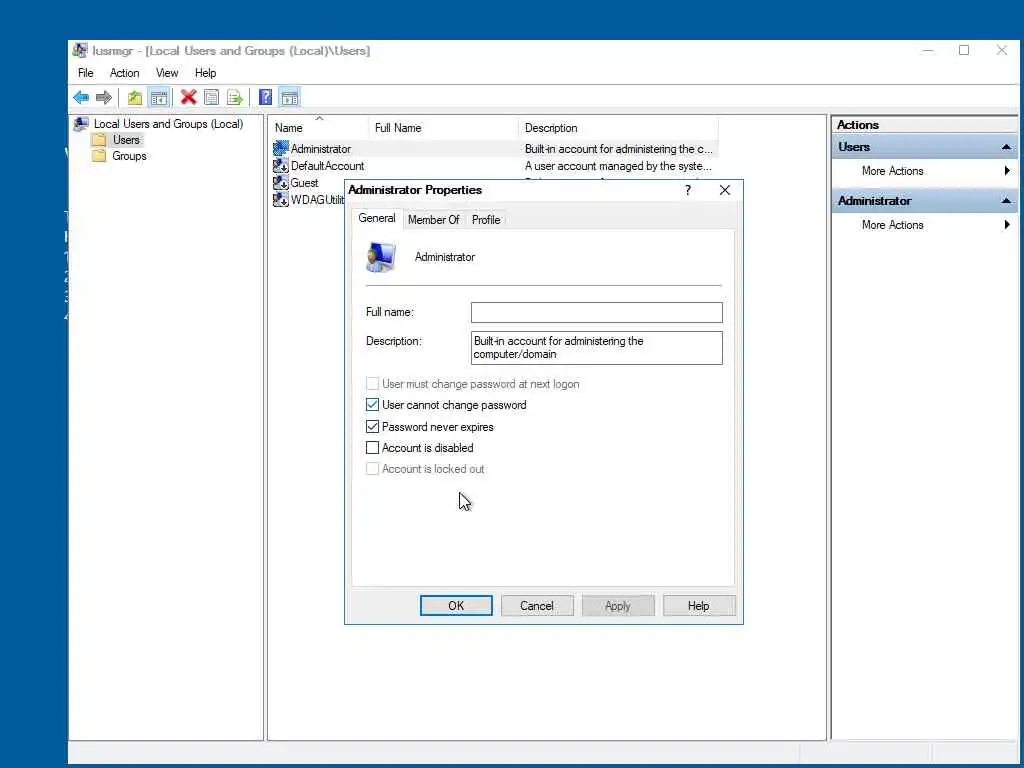Toggle the Show/Hide Console Tree icon

coord(159,98)
